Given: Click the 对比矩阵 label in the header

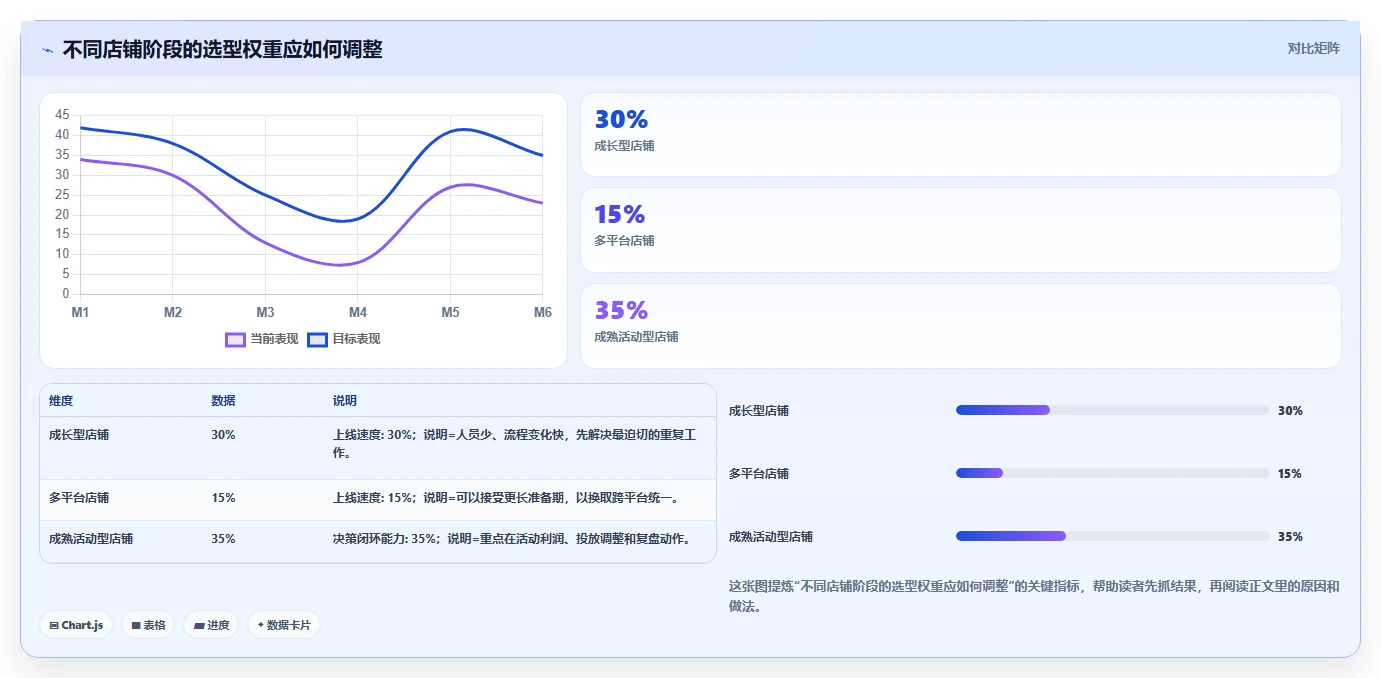Looking at the screenshot, I should click(x=1313, y=48).
